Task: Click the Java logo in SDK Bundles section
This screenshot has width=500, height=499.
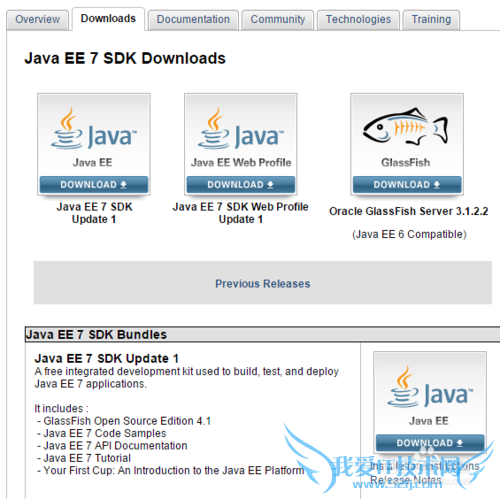Action: (x=430, y=387)
